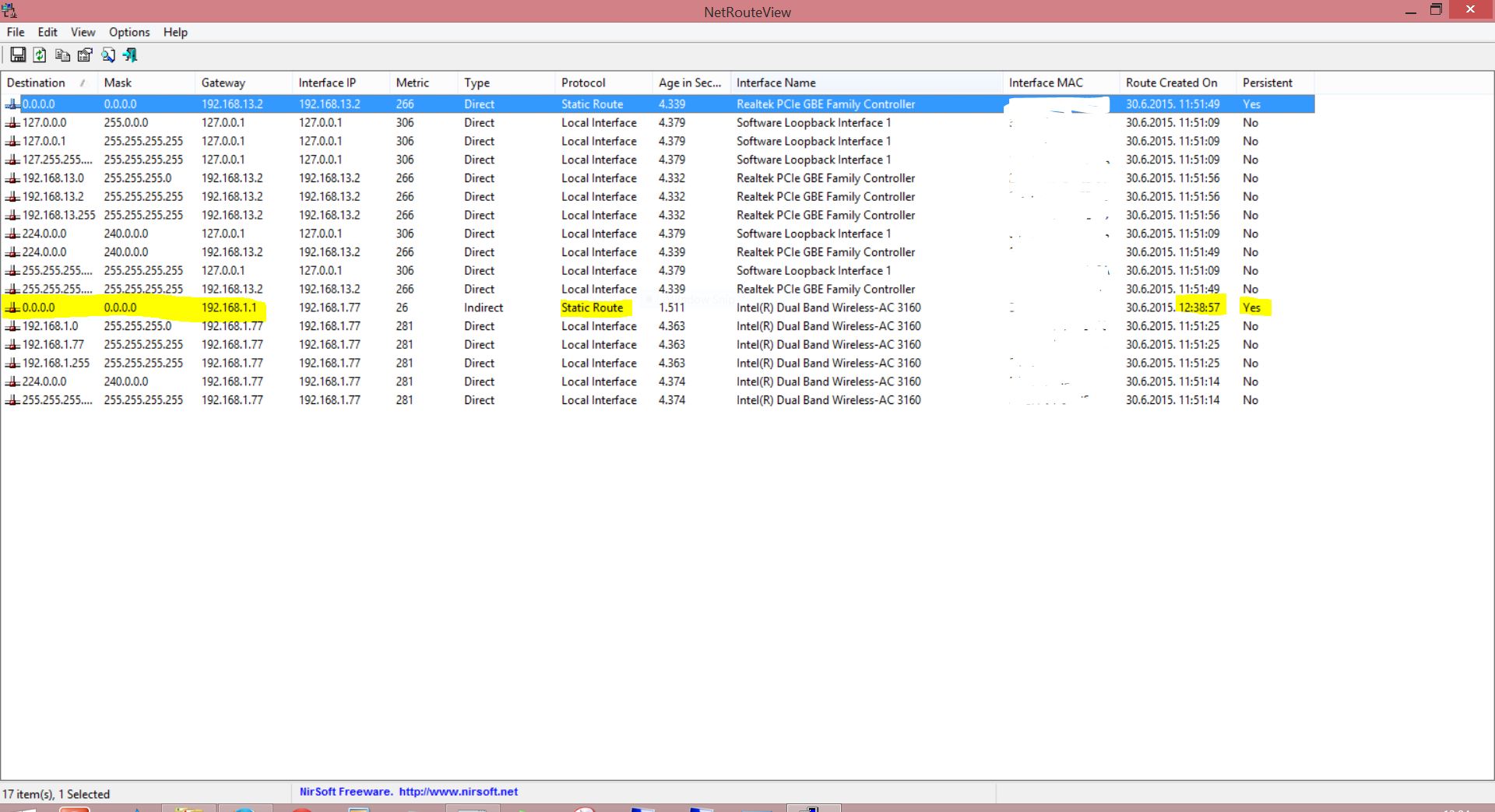Click the NetRouteView app icon in title bar

[x=9, y=11]
